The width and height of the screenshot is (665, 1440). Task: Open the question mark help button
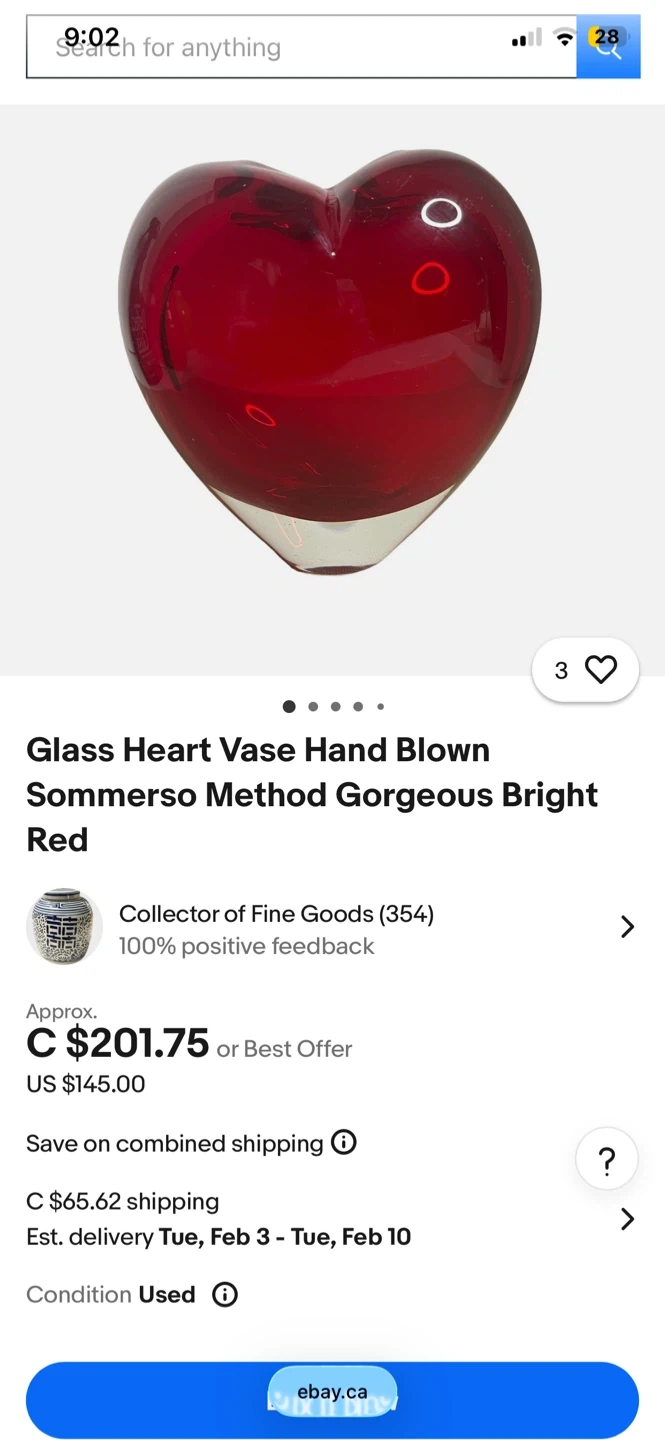(x=606, y=1161)
